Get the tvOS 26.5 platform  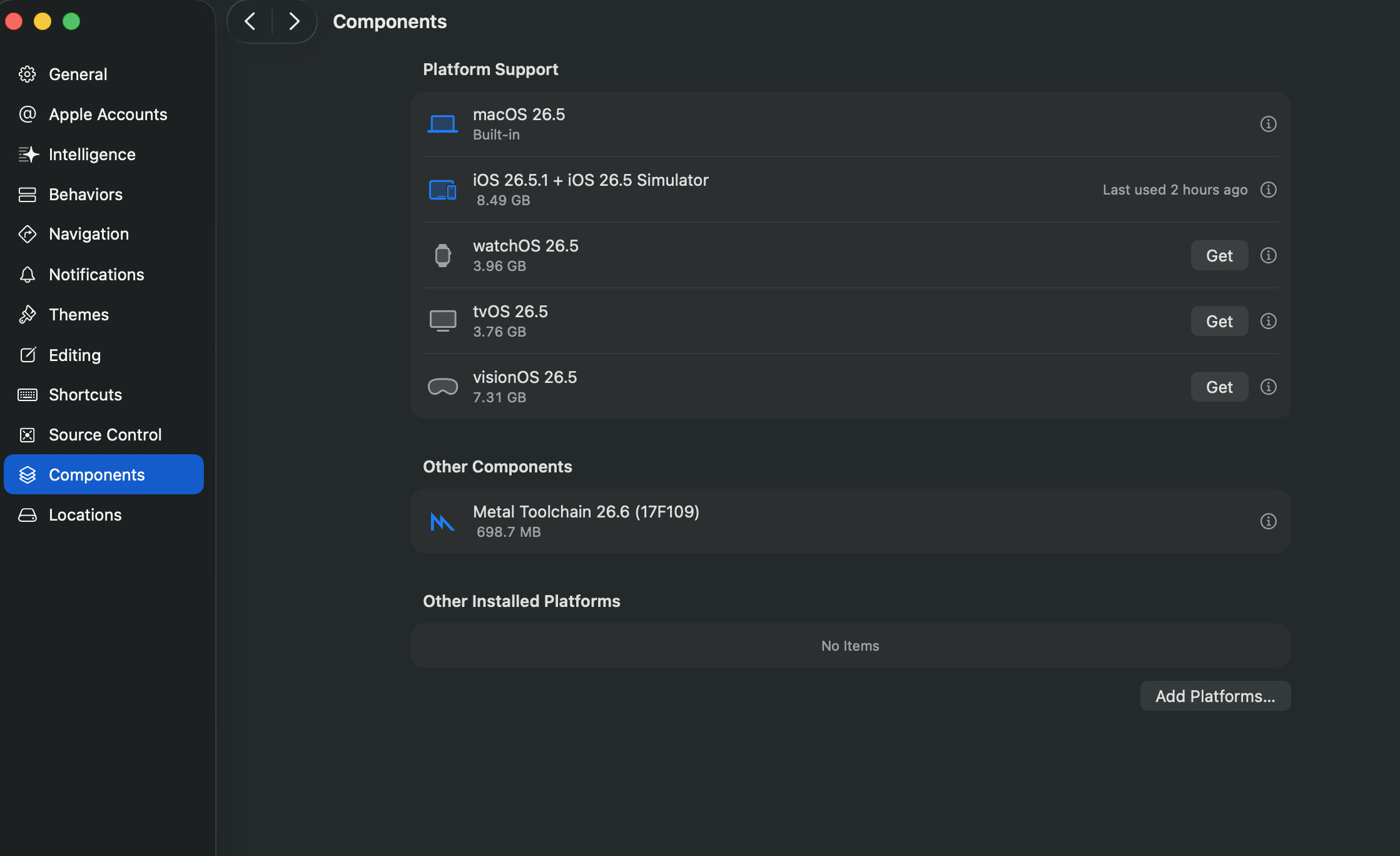point(1219,321)
